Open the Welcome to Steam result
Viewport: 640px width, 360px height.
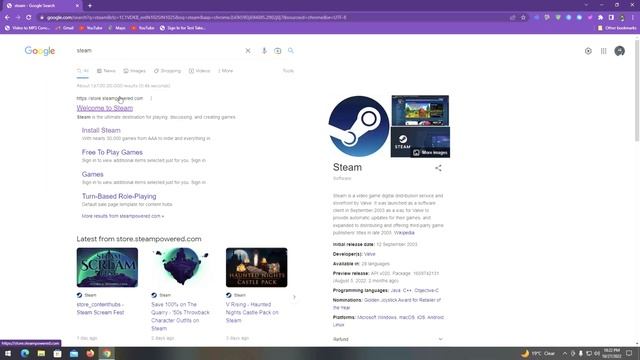click(105, 108)
